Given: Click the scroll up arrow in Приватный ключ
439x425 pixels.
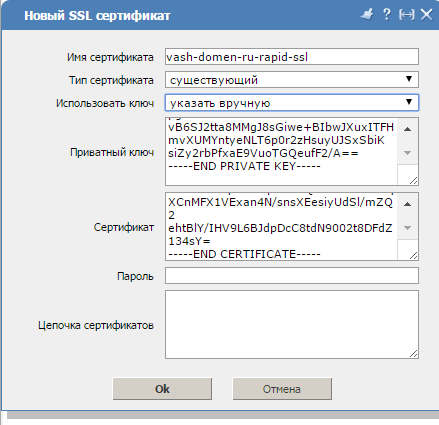Looking at the screenshot, I should pos(407,129).
